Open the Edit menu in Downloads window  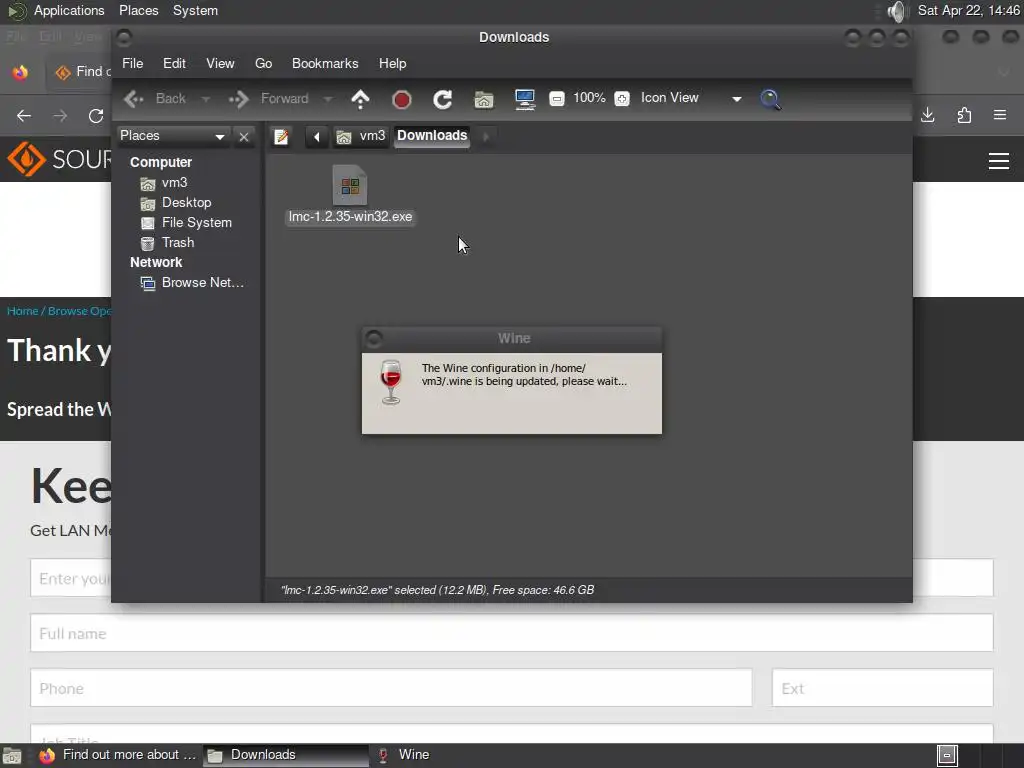174,63
